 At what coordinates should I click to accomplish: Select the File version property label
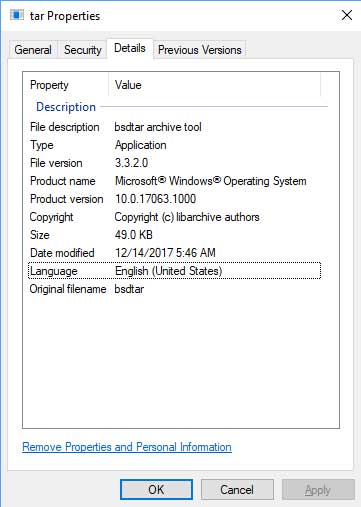tap(56, 163)
